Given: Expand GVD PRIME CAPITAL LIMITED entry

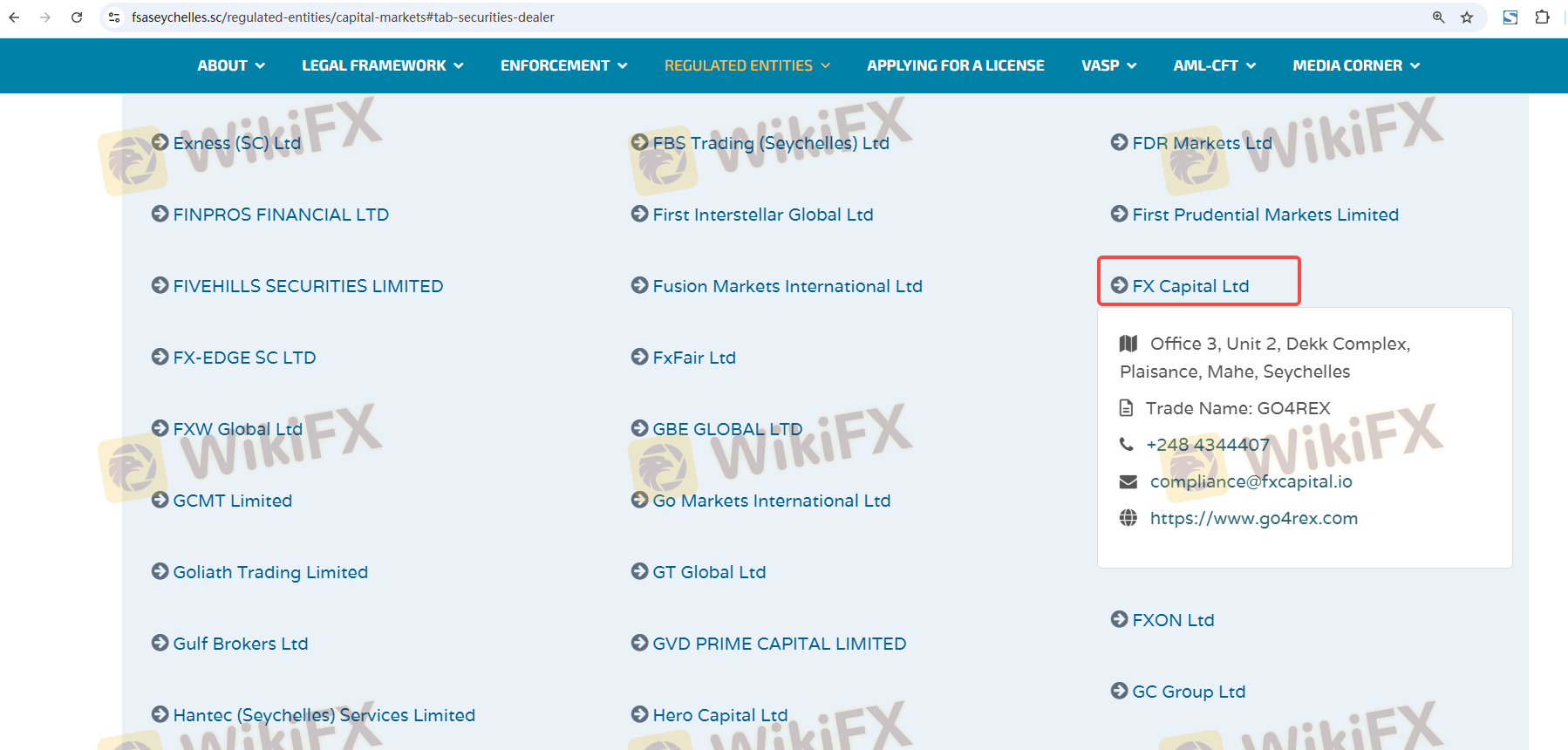Looking at the screenshot, I should 769,644.
